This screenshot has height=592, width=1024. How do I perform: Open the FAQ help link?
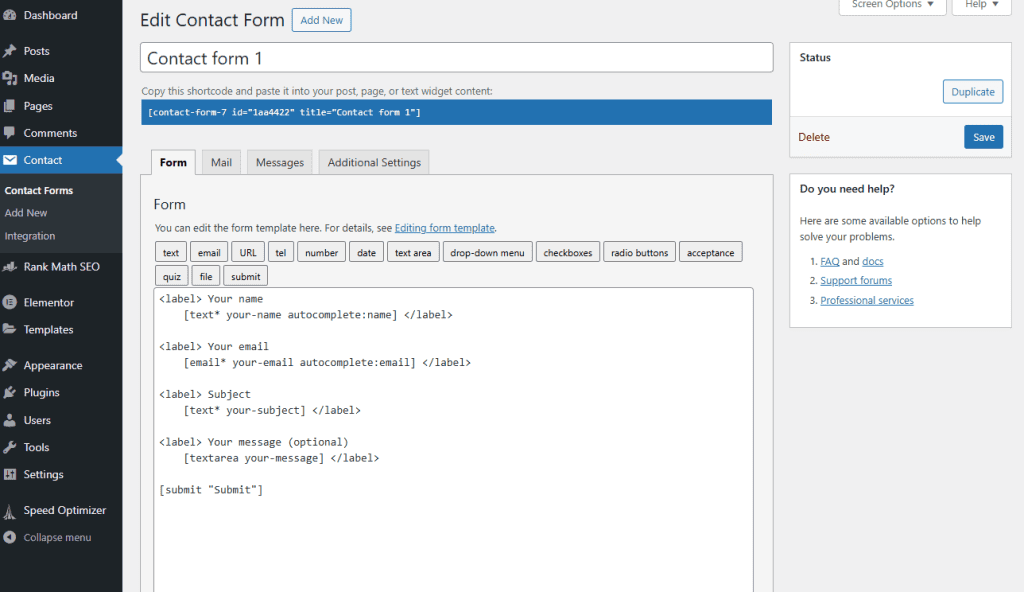click(829, 261)
